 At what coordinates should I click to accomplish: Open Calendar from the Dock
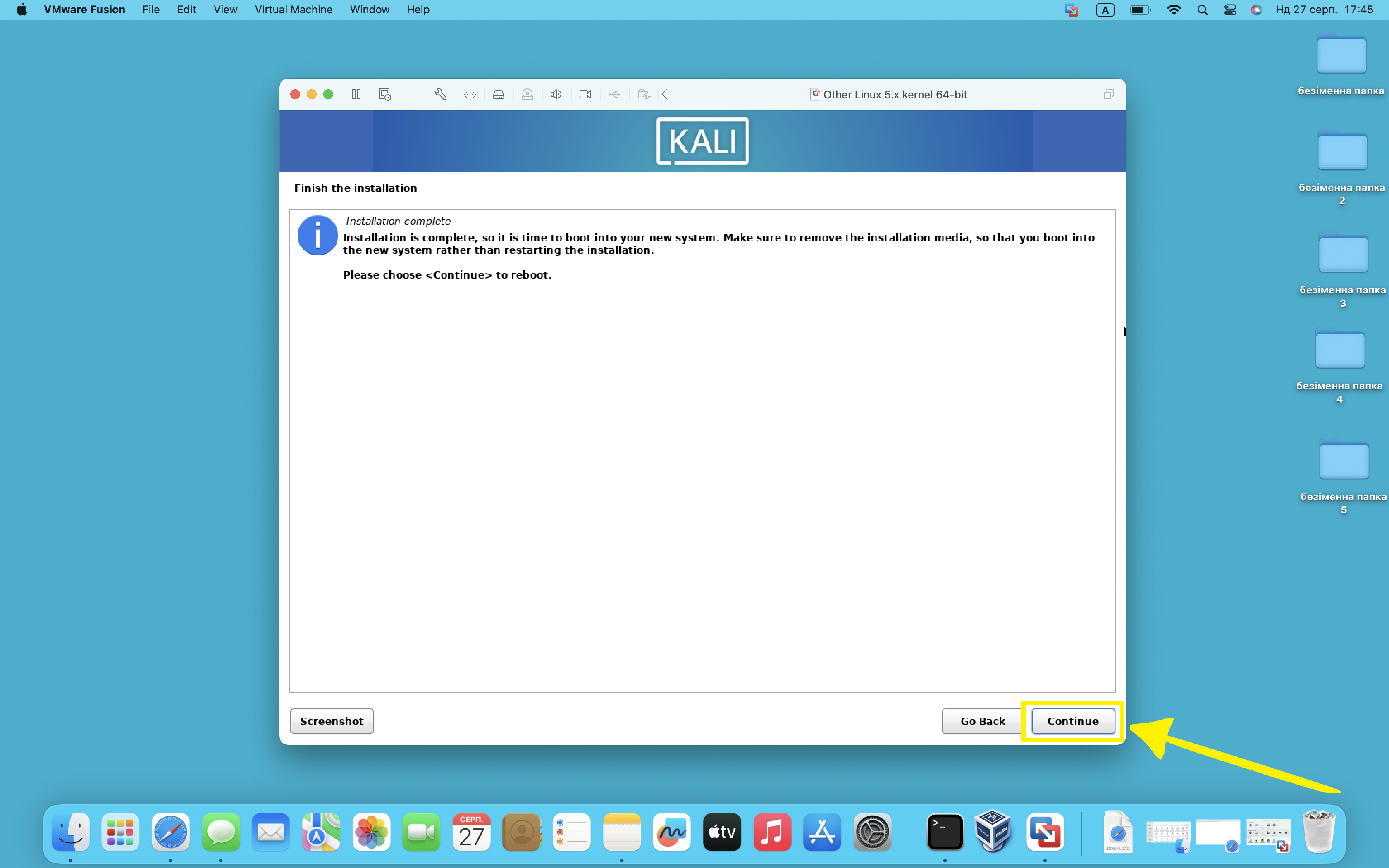(x=471, y=832)
